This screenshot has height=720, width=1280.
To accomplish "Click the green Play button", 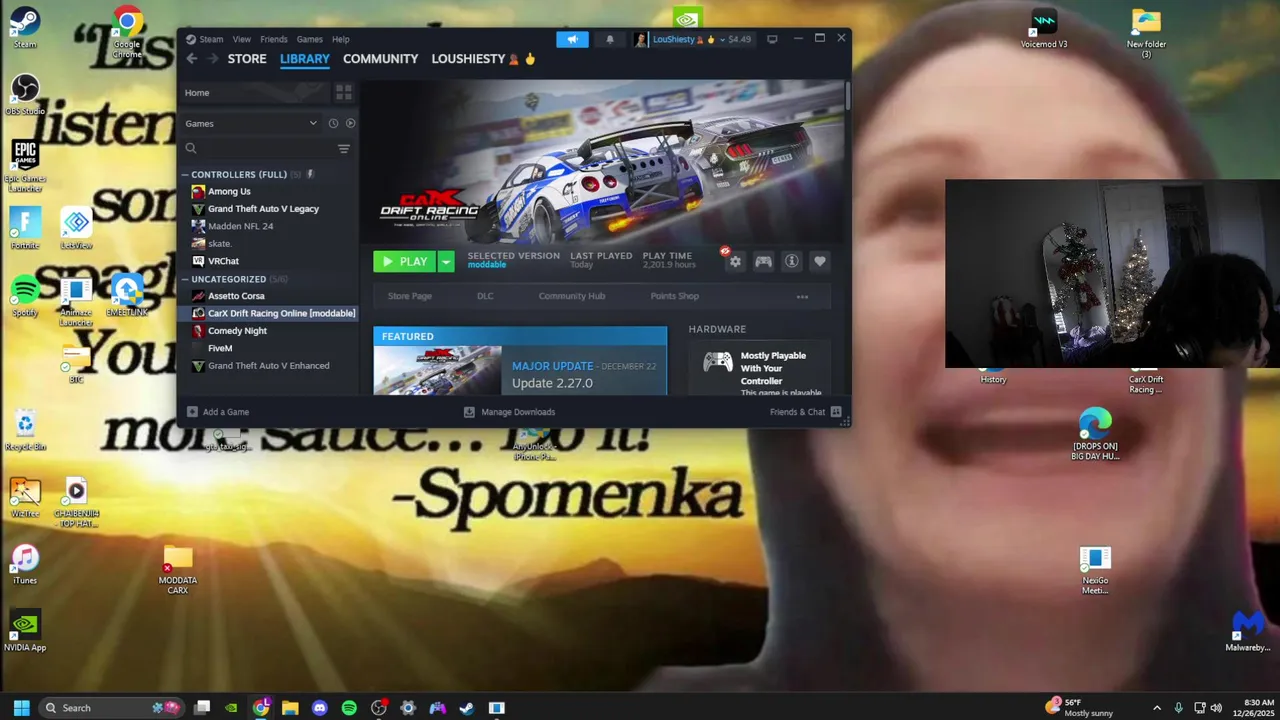I will (405, 261).
